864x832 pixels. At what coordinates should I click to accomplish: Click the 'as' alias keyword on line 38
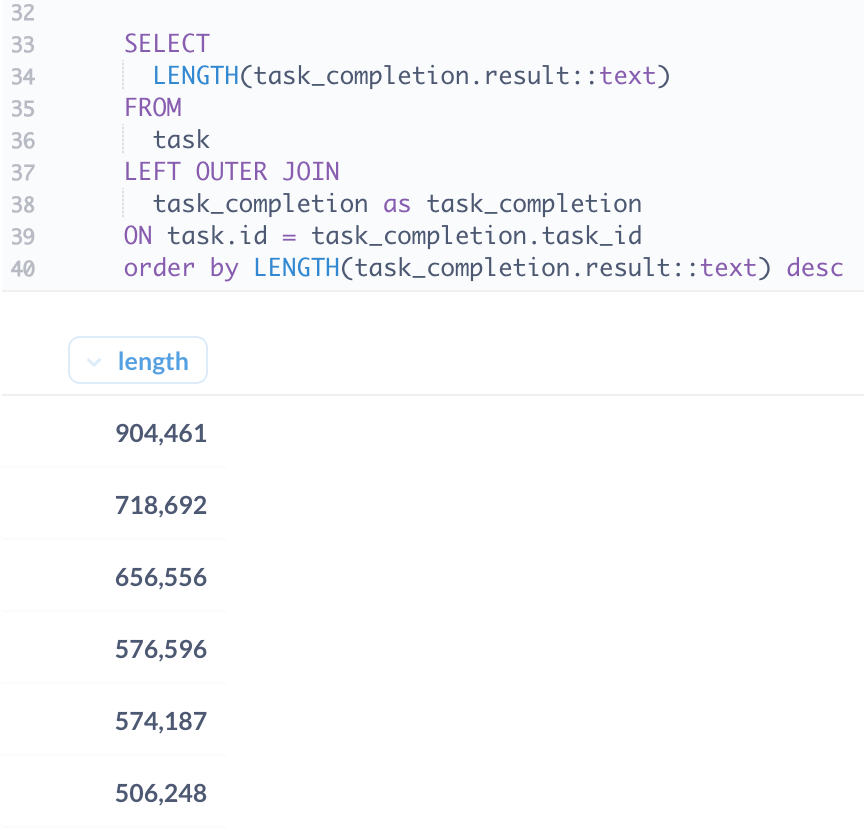click(397, 204)
